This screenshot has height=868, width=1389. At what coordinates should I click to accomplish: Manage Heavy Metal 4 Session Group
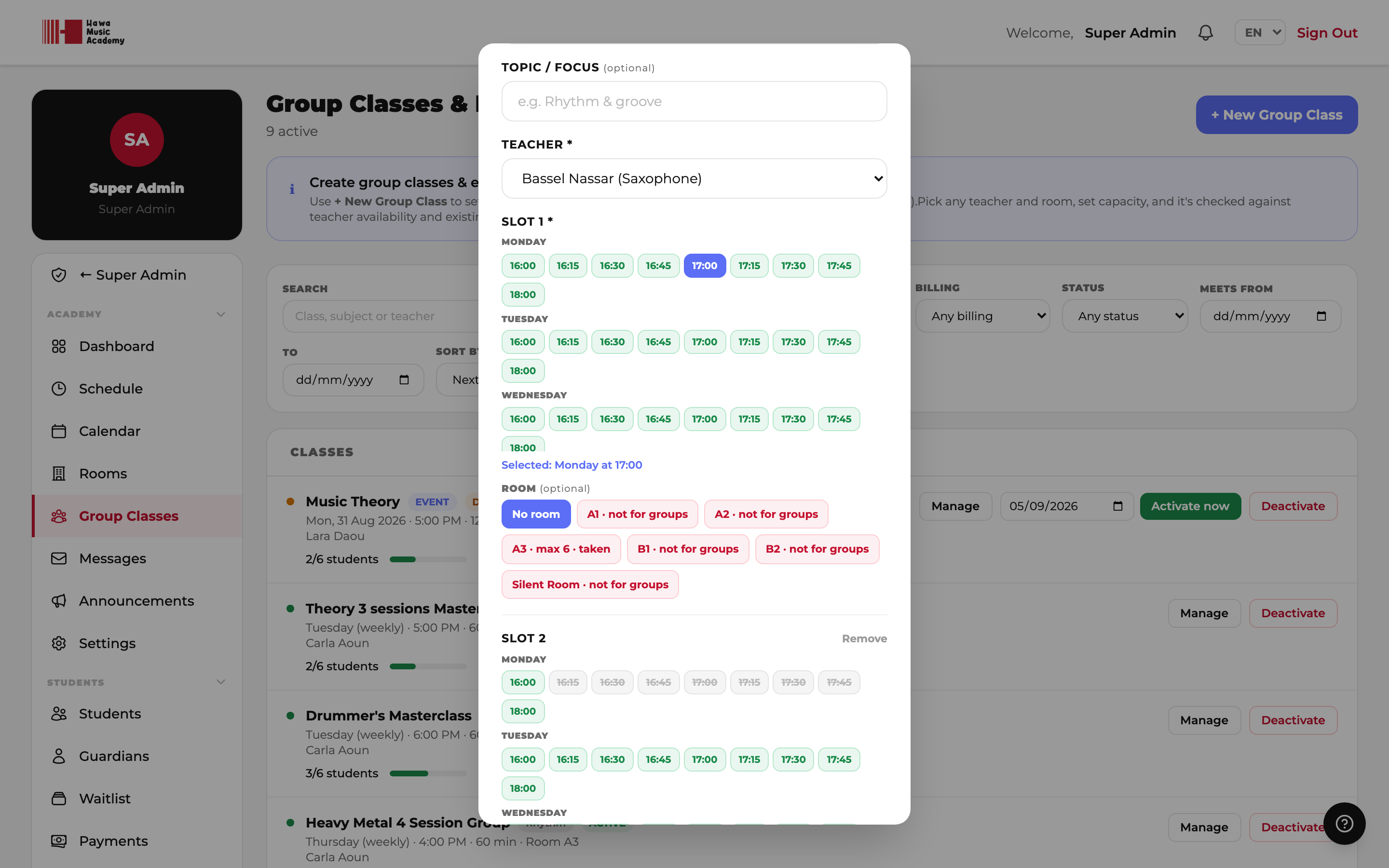coord(1204,827)
